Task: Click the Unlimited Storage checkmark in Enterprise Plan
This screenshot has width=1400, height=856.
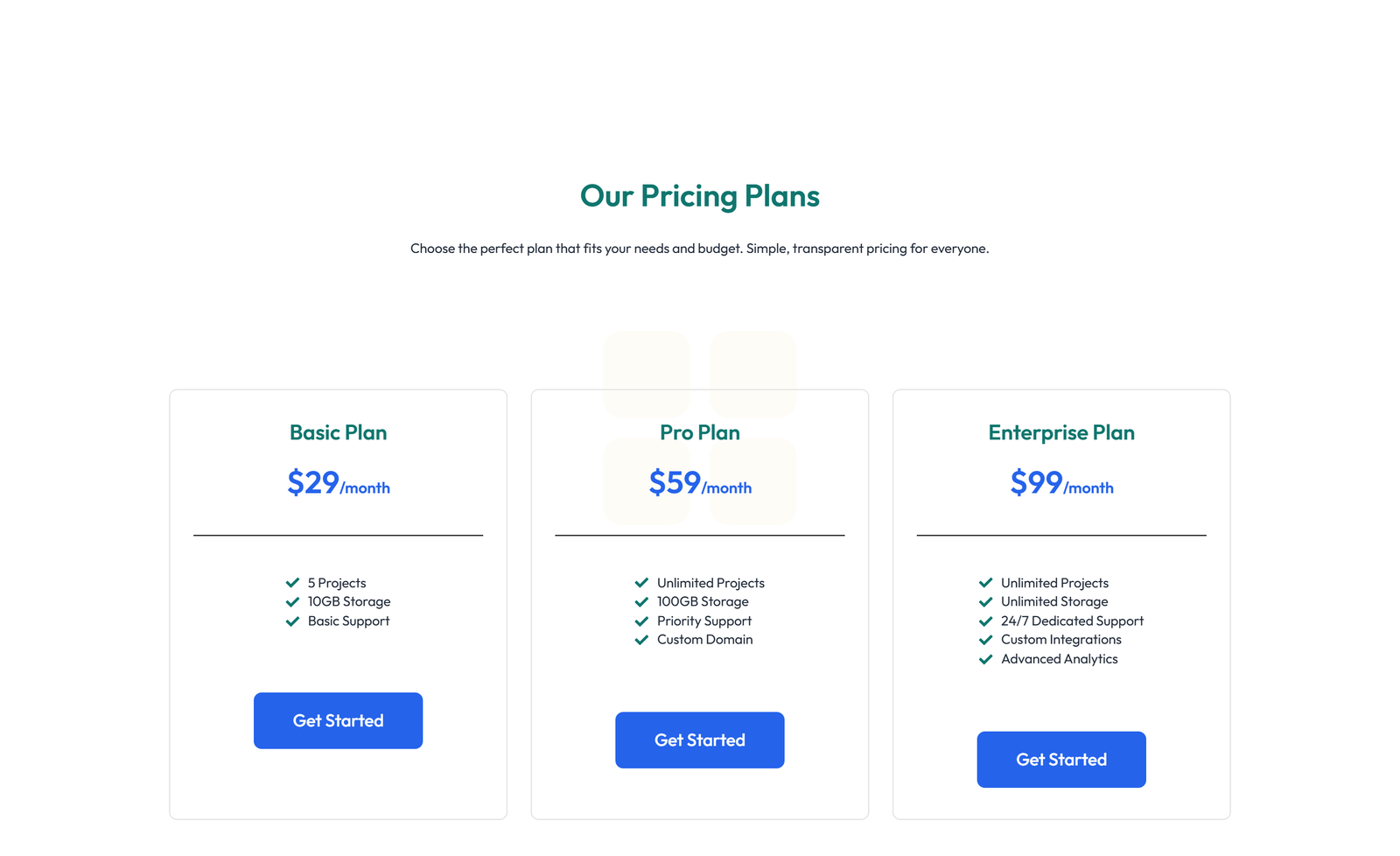Action: tap(984, 601)
